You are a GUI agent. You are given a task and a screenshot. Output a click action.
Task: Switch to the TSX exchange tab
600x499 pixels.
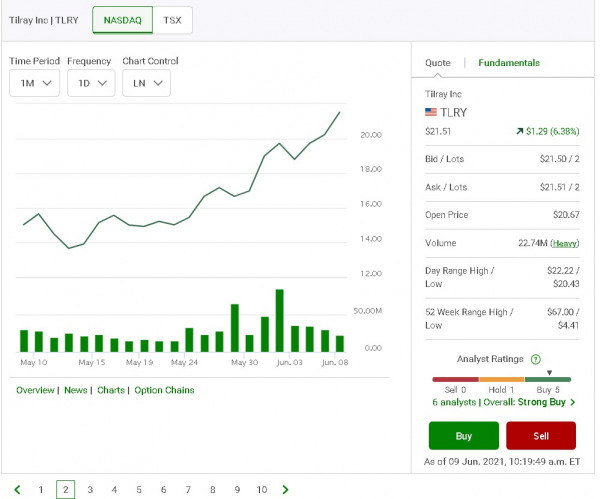point(172,20)
